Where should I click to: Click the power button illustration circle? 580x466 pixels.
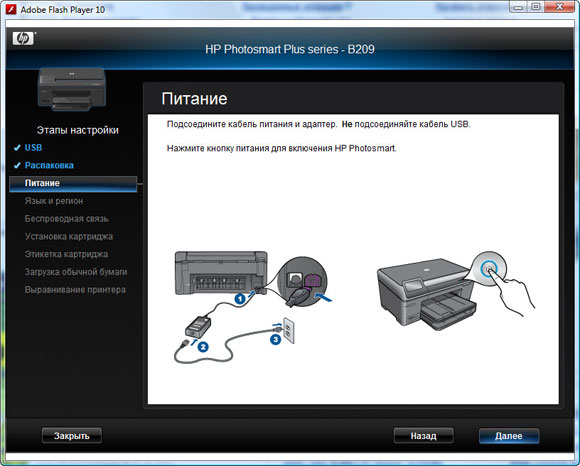pos(489,269)
